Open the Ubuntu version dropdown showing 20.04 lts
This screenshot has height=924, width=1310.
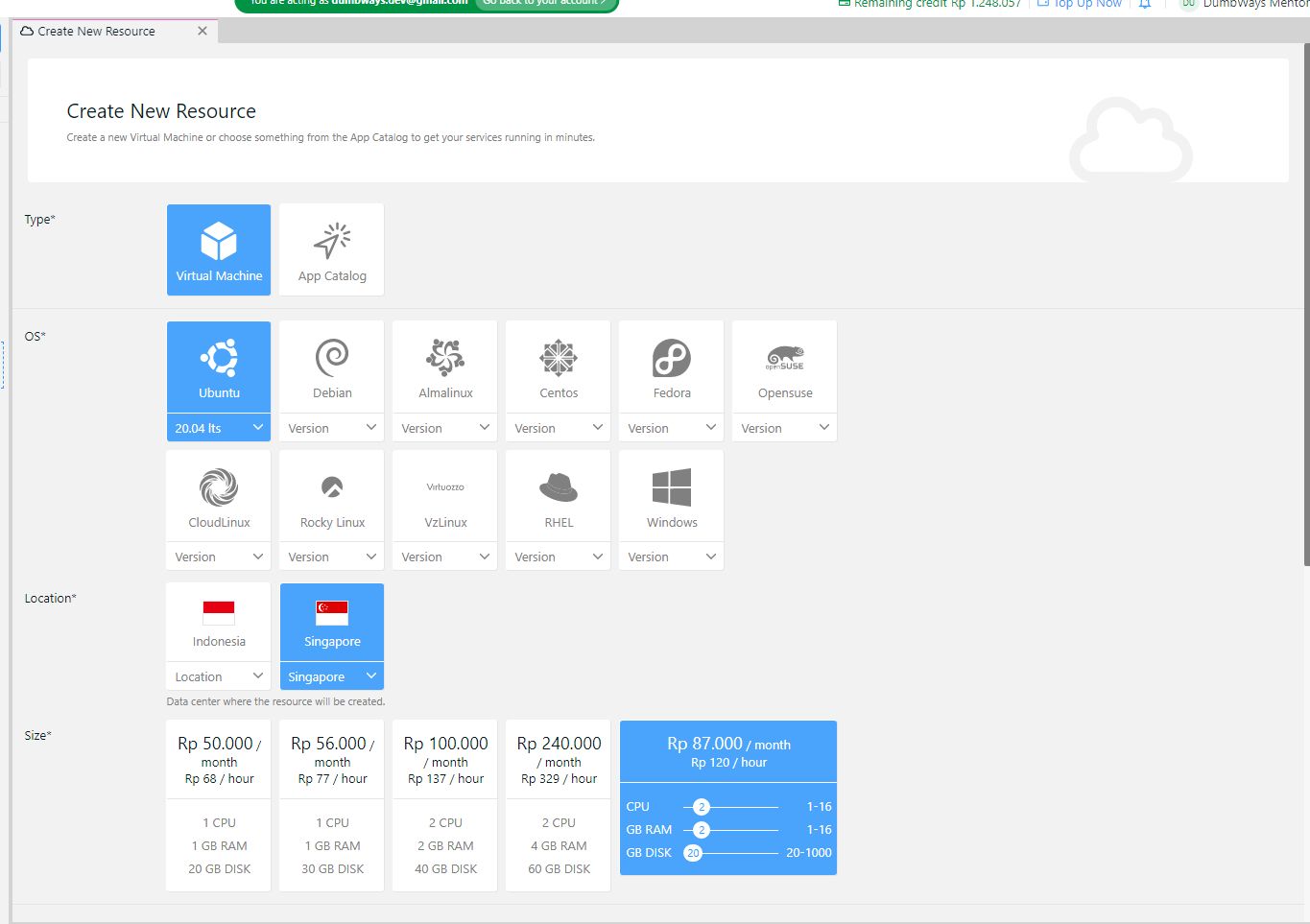tap(218, 427)
